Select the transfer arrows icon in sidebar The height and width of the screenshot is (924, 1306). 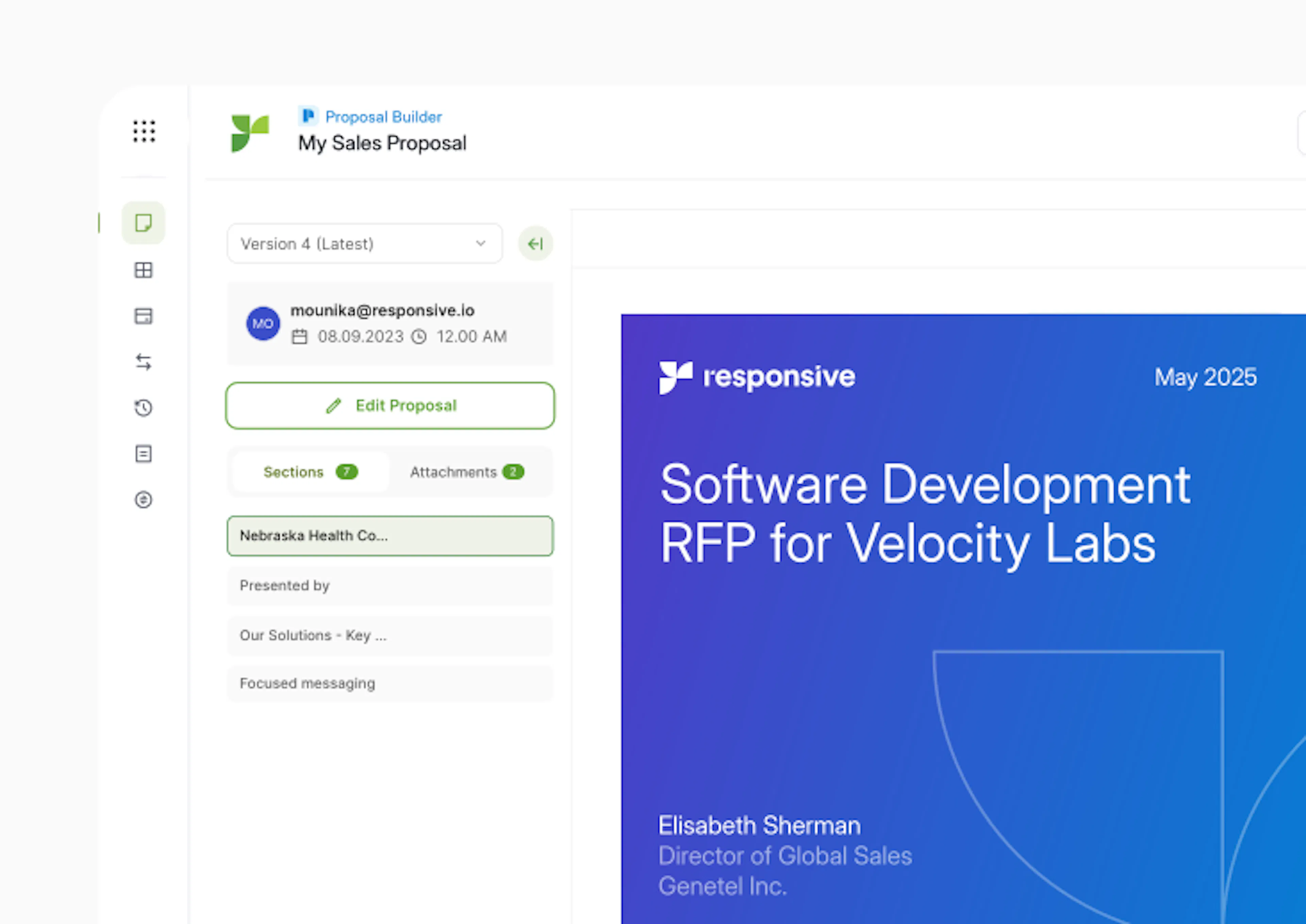point(144,362)
